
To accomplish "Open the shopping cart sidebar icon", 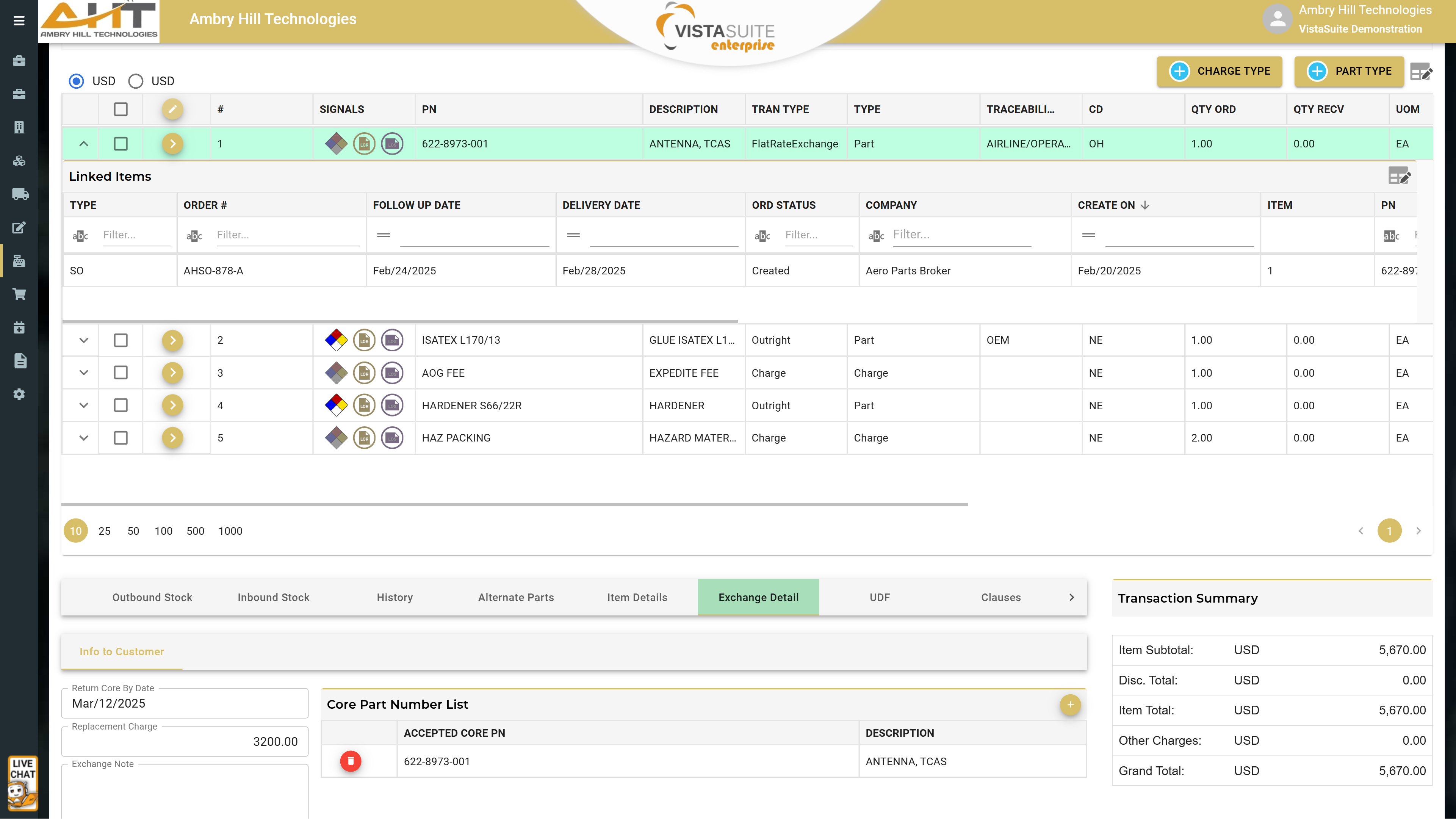I will tap(19, 294).
